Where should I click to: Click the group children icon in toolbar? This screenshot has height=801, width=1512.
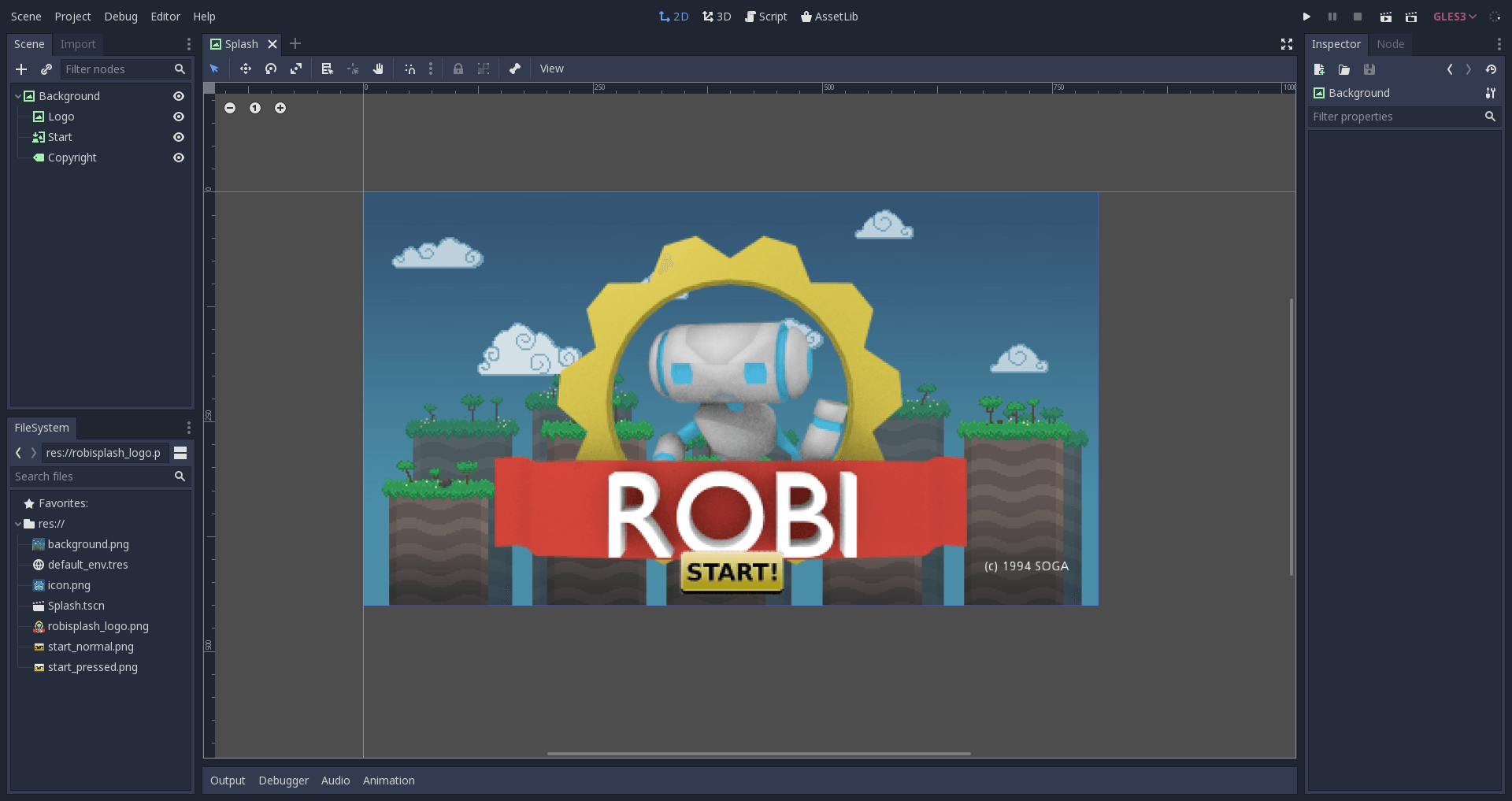[484, 69]
